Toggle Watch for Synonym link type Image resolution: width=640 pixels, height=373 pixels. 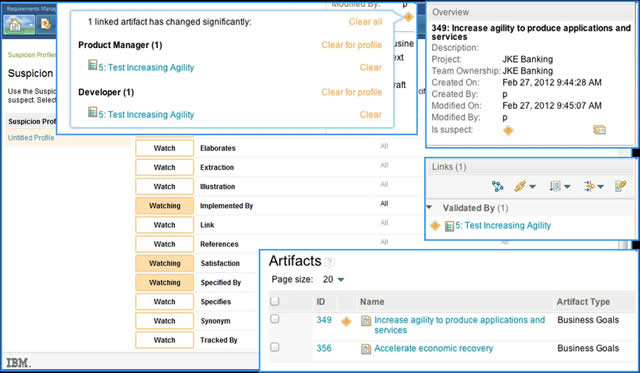(x=164, y=321)
